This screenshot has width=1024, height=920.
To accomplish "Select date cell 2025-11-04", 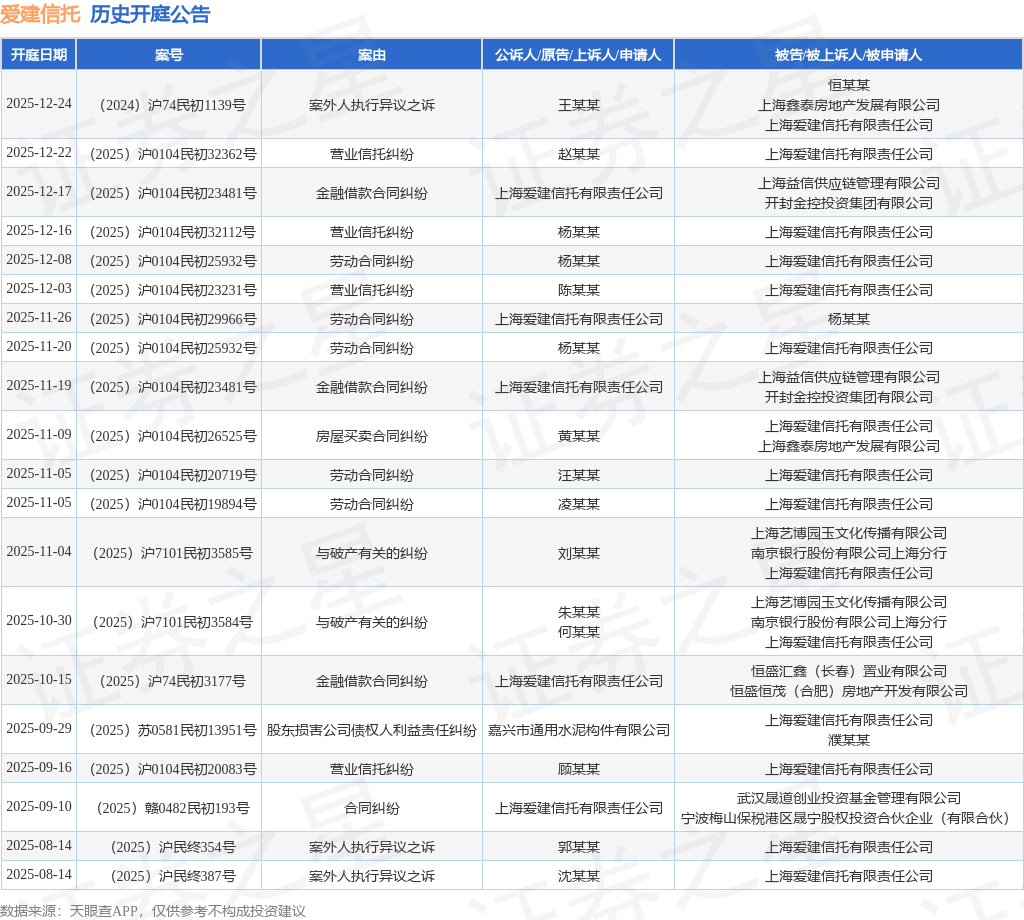I will pos(39,552).
